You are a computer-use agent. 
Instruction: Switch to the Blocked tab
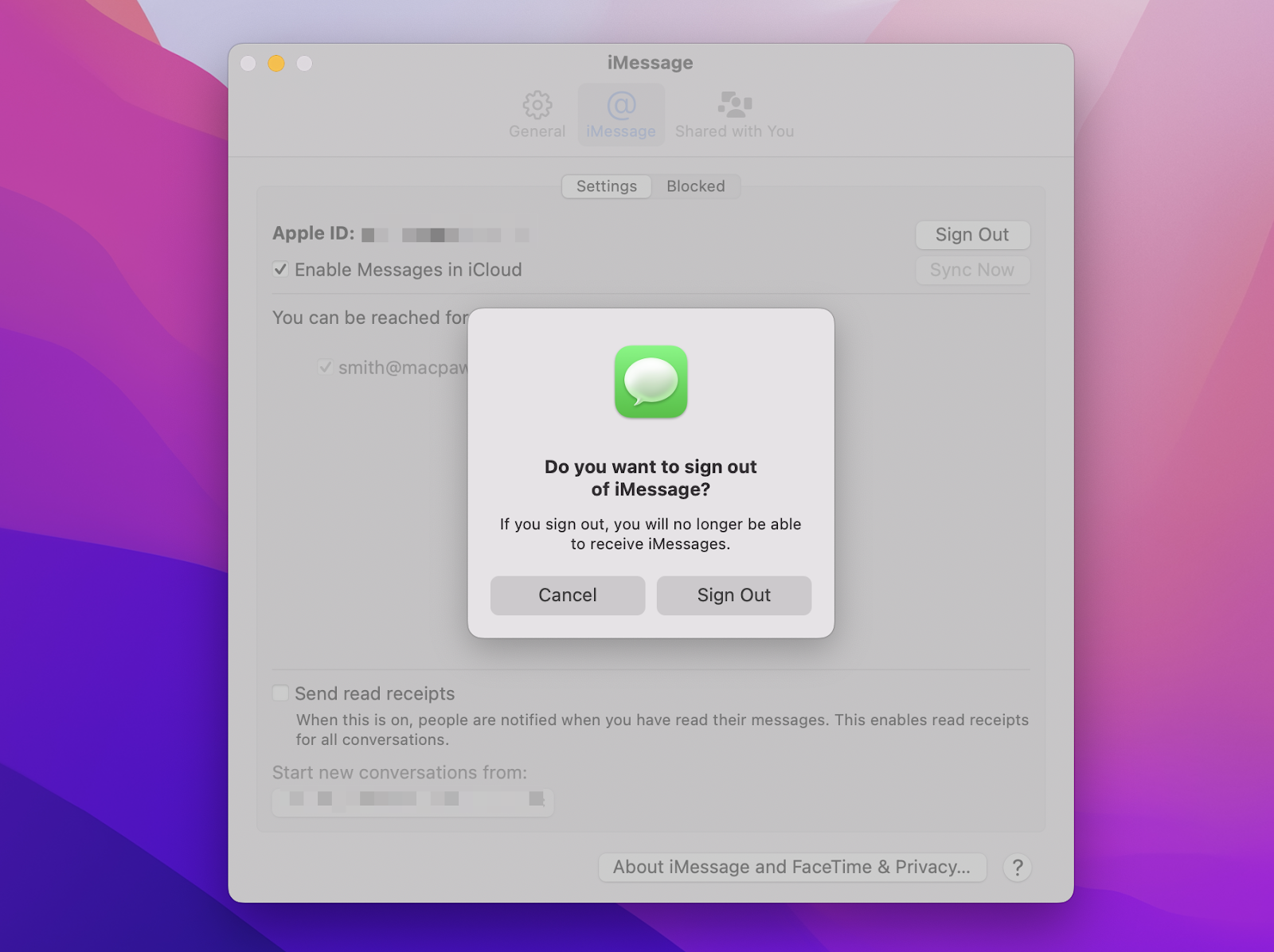point(696,186)
